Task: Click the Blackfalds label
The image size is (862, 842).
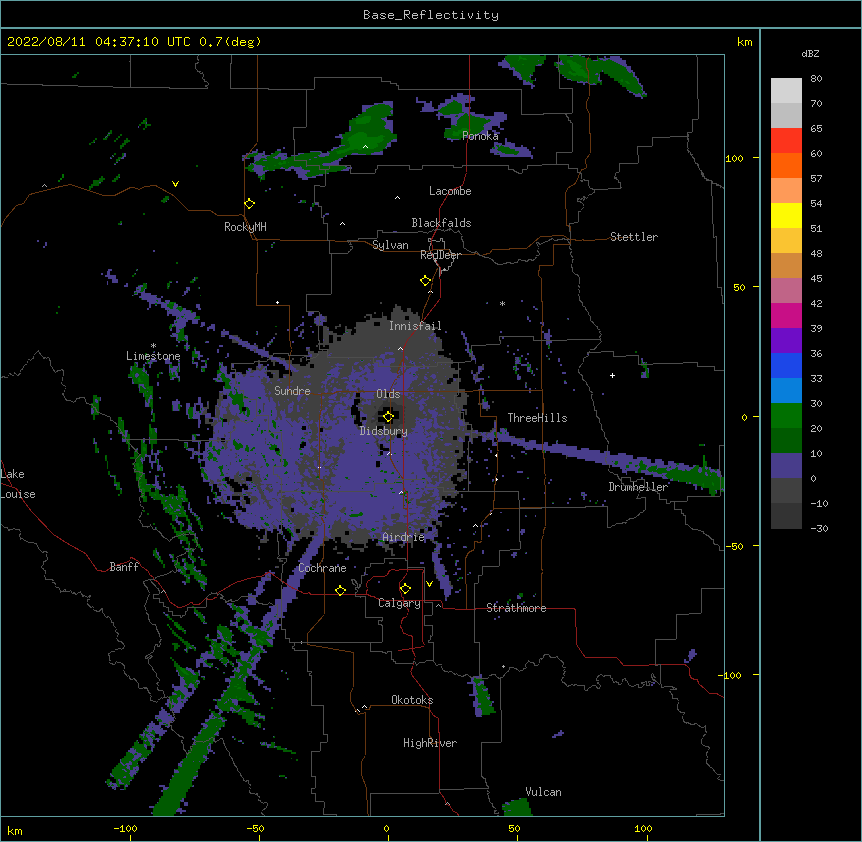Action: pyautogui.click(x=441, y=223)
